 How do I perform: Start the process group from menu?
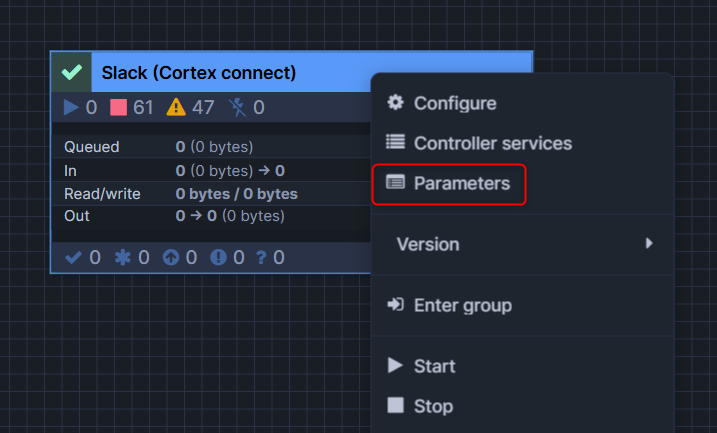(434, 366)
